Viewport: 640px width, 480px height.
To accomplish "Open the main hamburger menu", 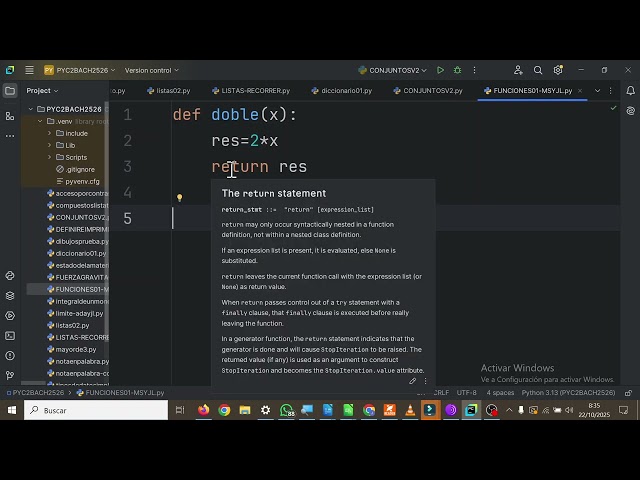I will coord(29,70).
